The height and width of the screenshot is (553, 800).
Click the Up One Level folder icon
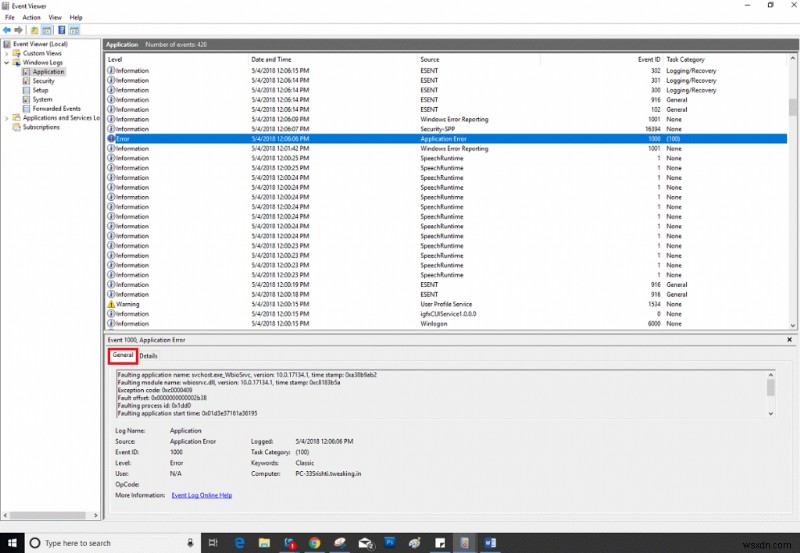pyautogui.click(x=34, y=30)
